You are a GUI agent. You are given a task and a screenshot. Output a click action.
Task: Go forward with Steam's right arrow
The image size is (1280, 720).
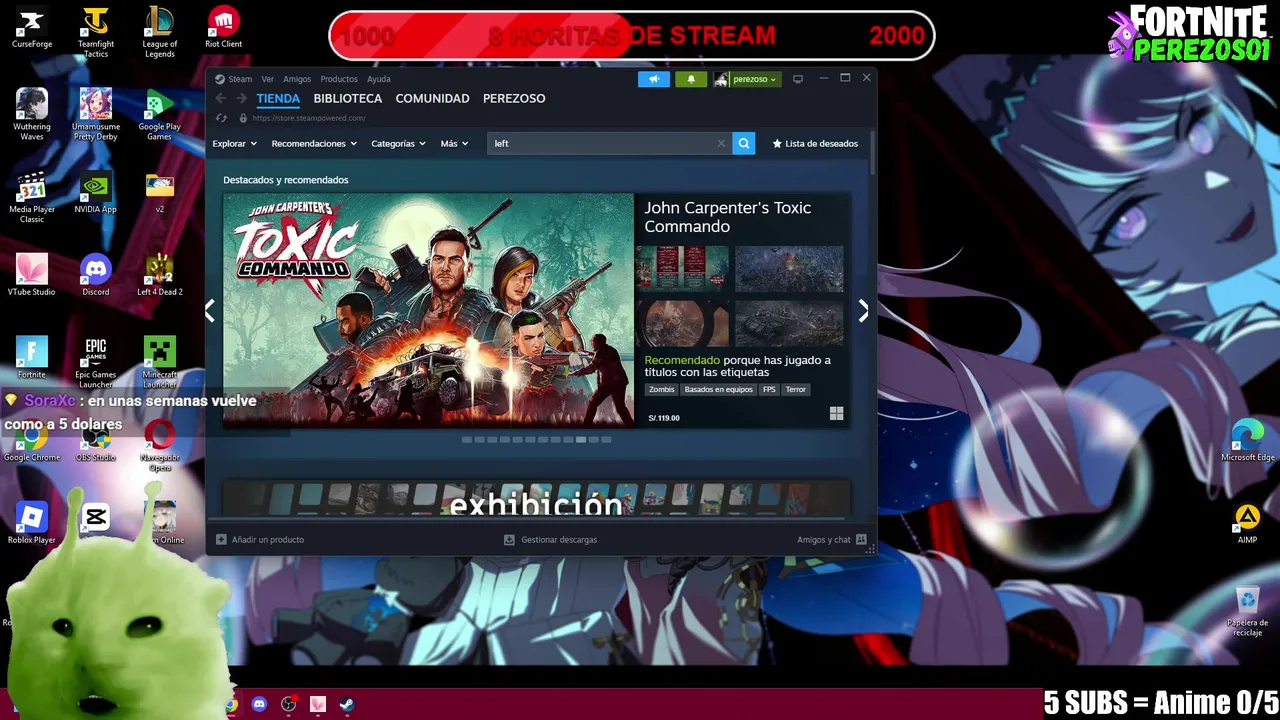pyautogui.click(x=241, y=98)
